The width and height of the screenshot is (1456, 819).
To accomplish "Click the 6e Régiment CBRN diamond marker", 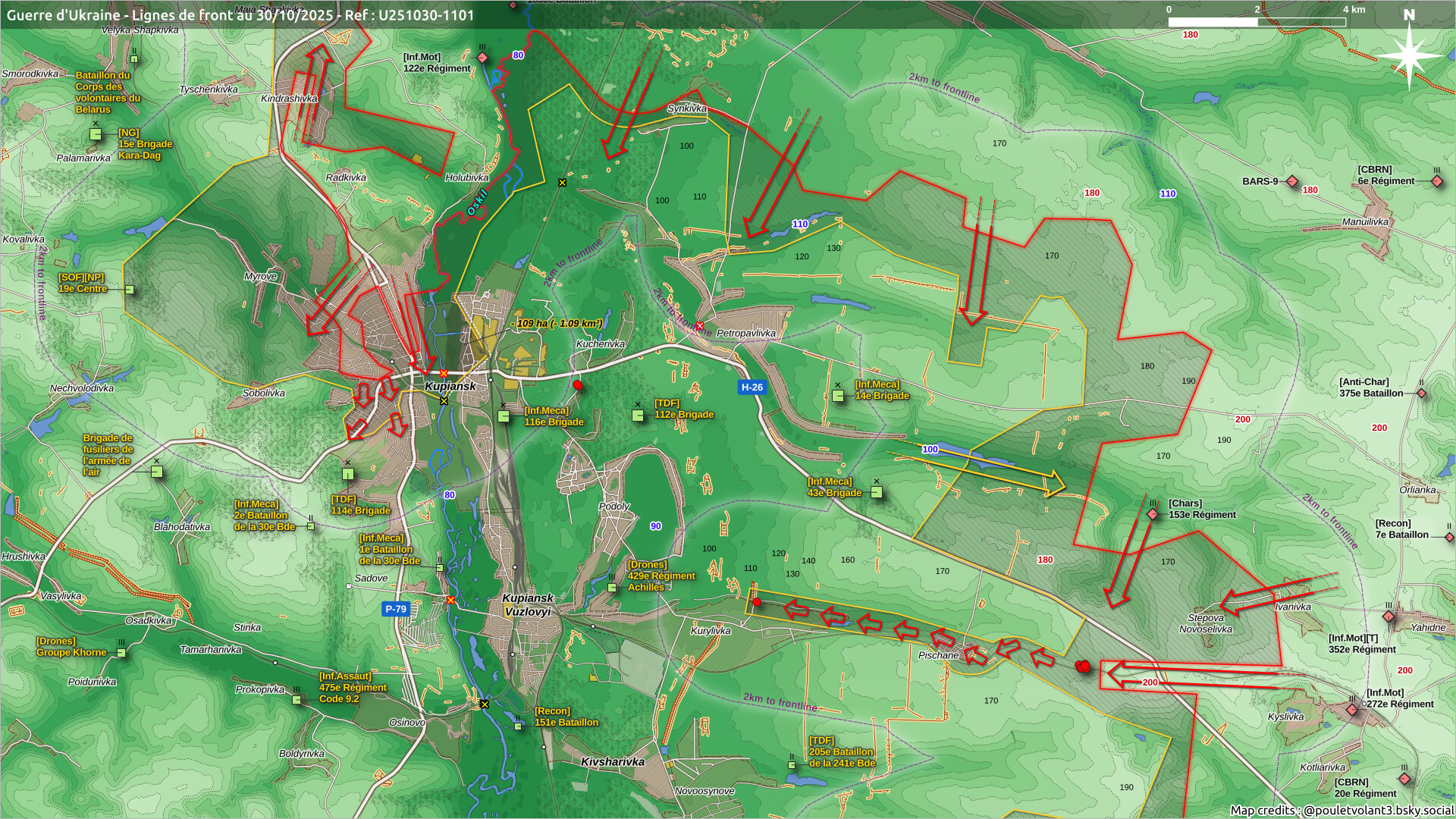I will click(x=1436, y=181).
